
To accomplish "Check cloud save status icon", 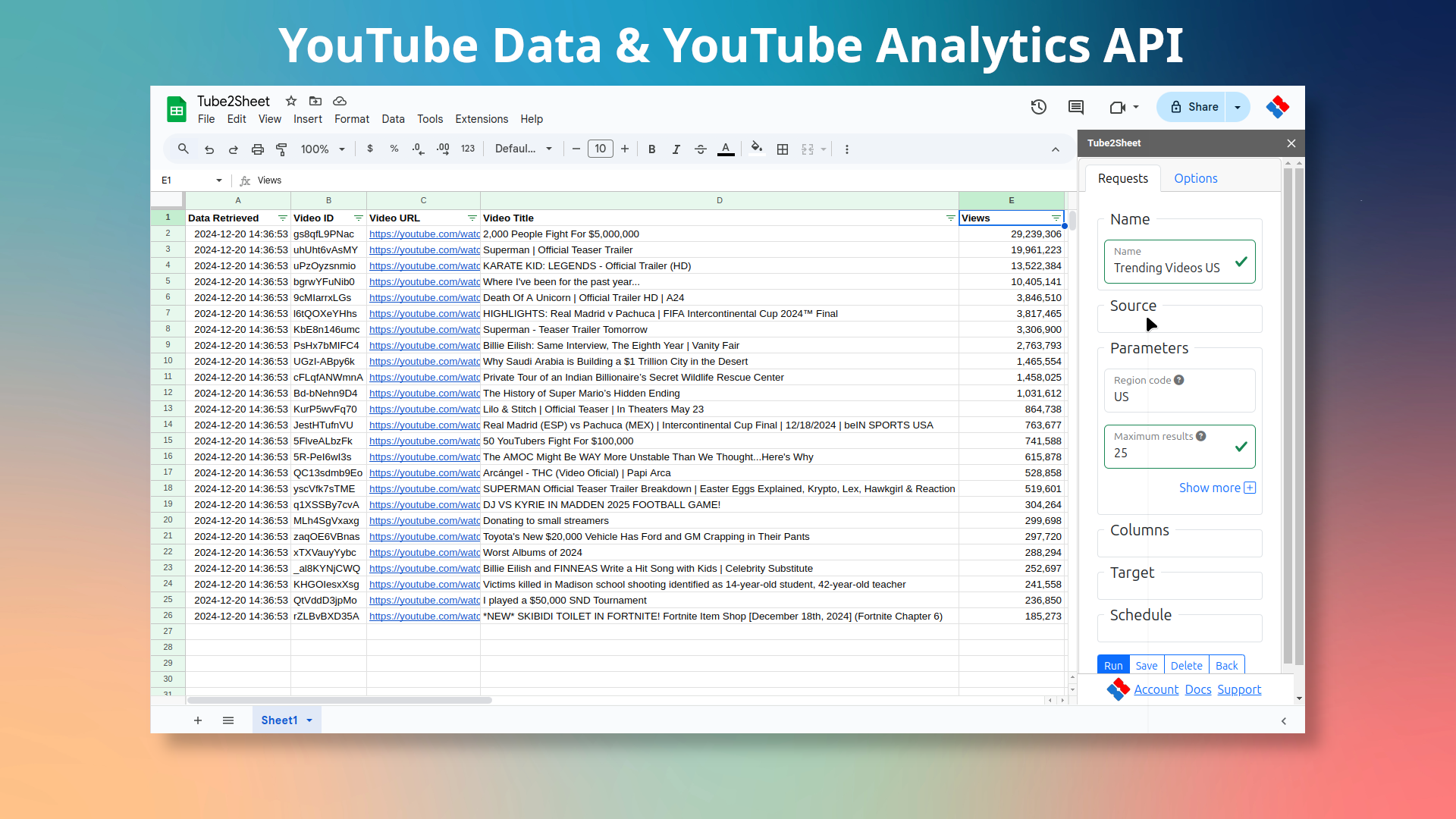I will (x=340, y=101).
